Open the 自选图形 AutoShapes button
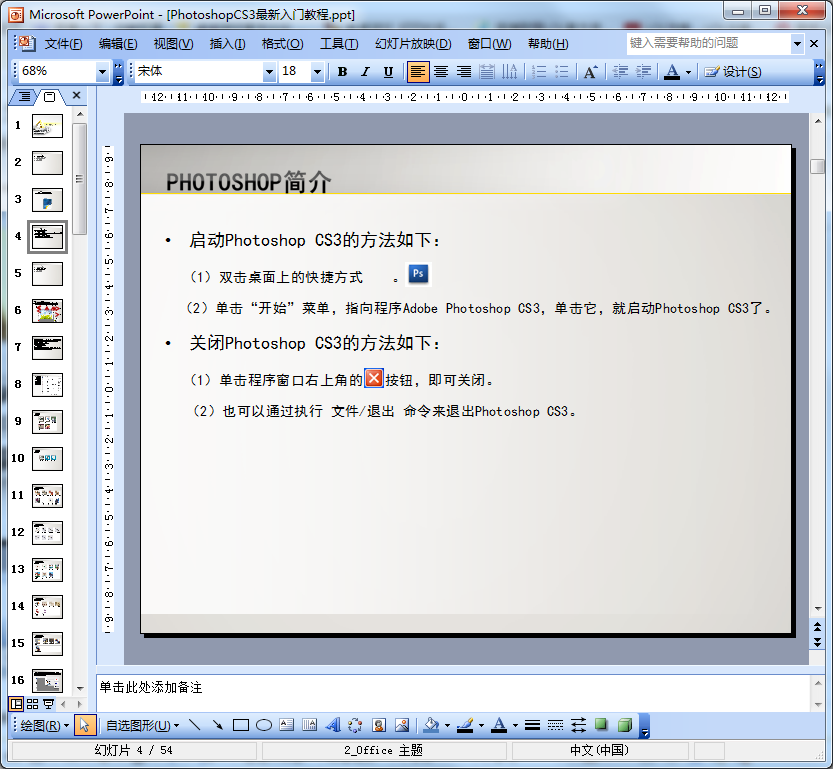Viewport: 833px width, 769px height. 143,726
